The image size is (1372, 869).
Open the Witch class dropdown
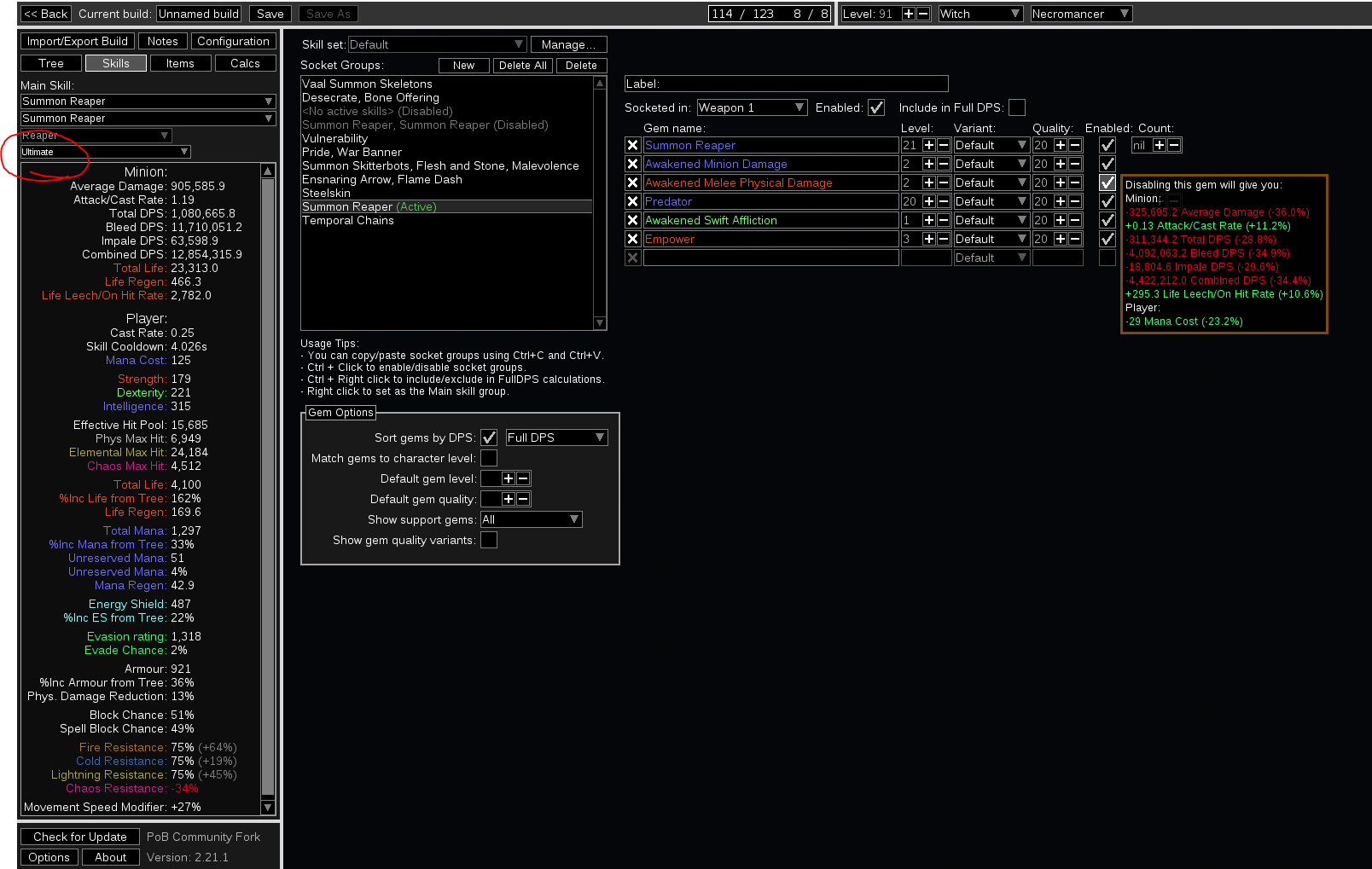(980, 14)
